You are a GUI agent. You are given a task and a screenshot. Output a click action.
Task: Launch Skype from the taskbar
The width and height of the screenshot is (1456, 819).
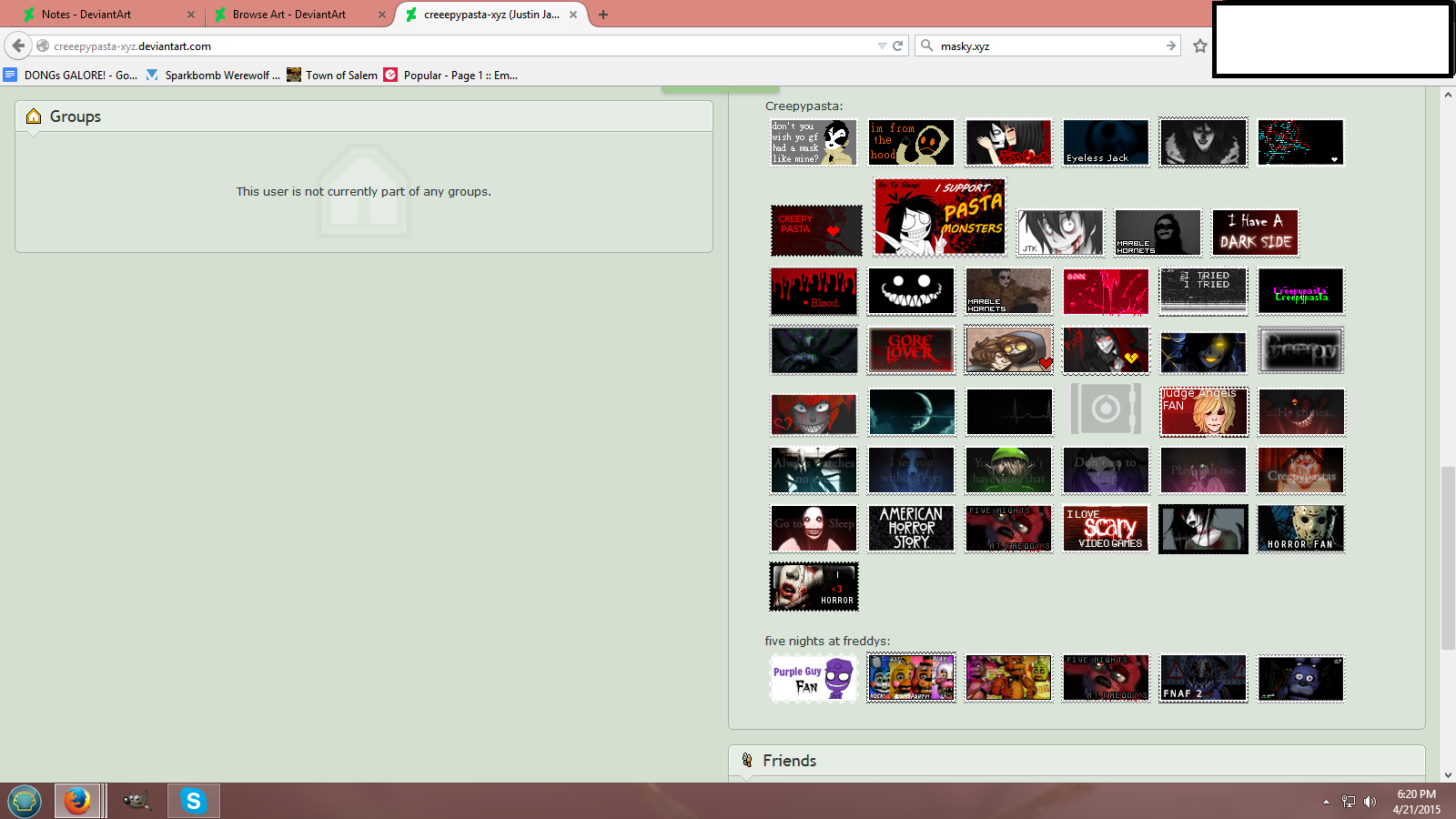[193, 801]
